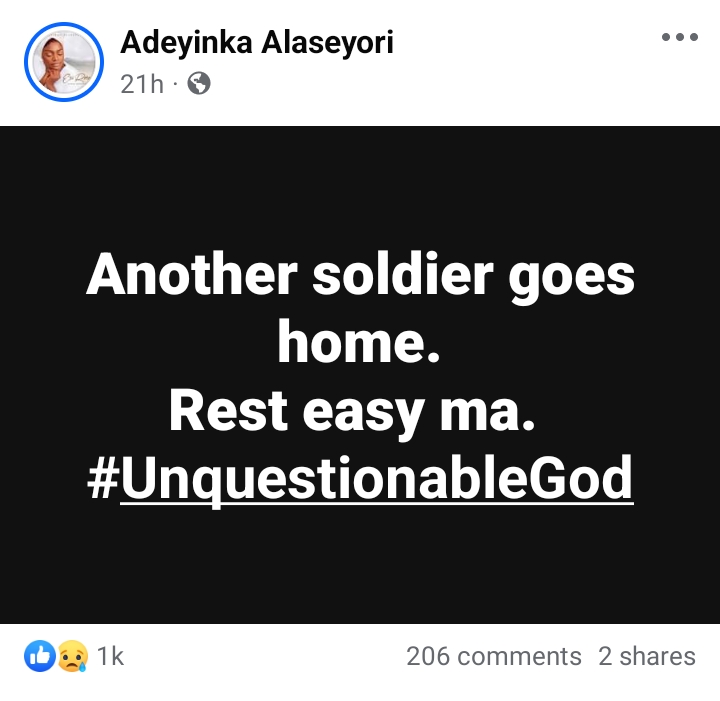Viewport: 720px width, 701px height.
Task: Click the empty black area above the post text
Action: [x=360, y=180]
